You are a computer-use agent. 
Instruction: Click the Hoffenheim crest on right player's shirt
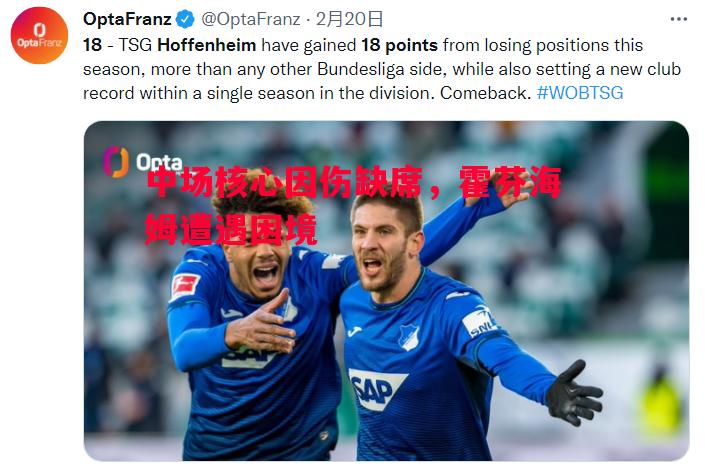[x=409, y=337]
